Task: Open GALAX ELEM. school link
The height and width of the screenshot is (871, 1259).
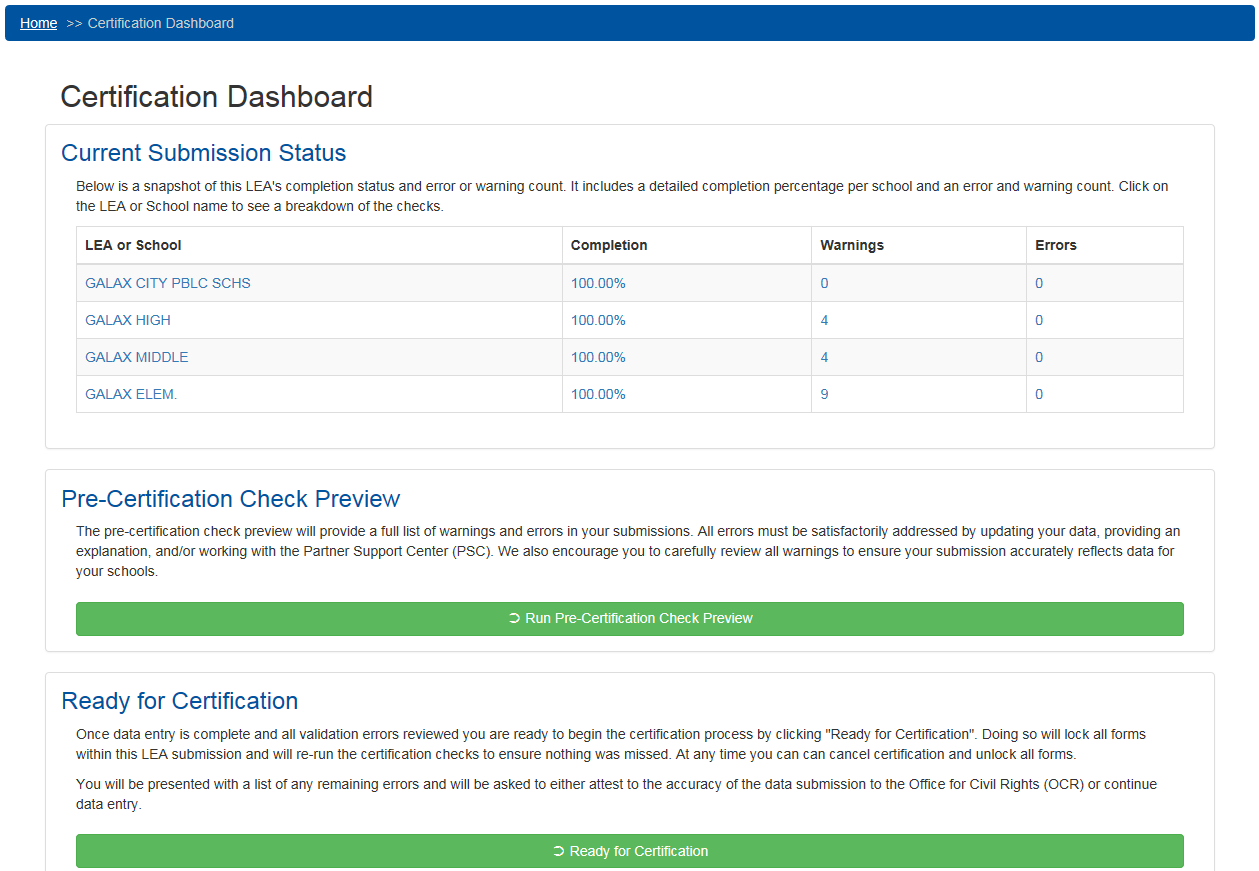Action: (x=131, y=394)
